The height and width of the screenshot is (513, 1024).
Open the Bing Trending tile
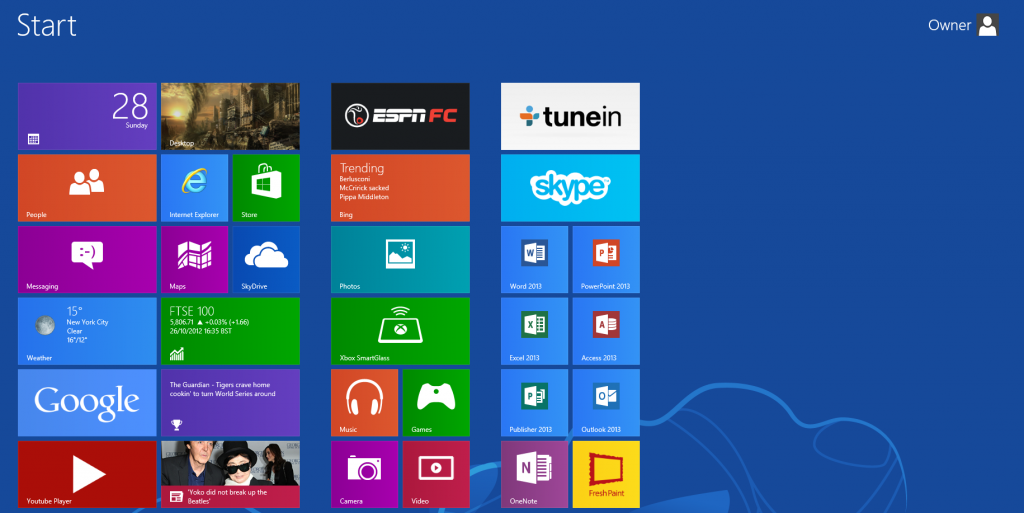click(400, 187)
